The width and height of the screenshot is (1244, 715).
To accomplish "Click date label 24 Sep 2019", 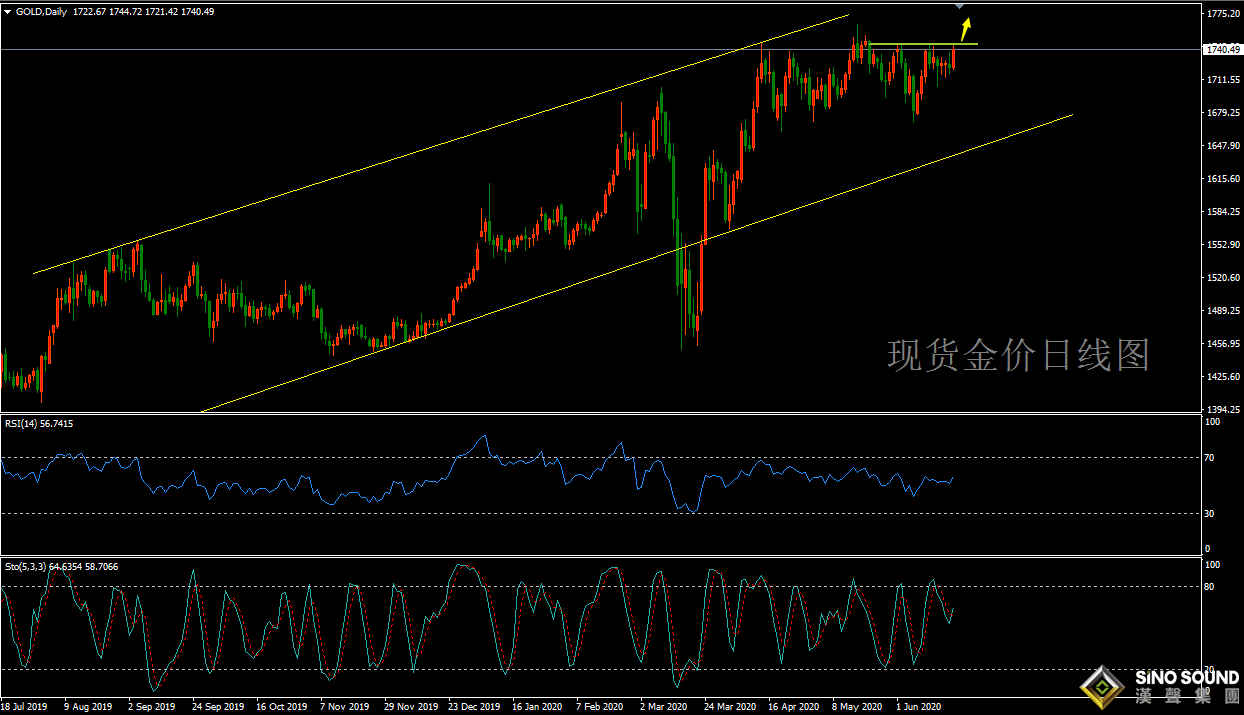I will [217, 706].
